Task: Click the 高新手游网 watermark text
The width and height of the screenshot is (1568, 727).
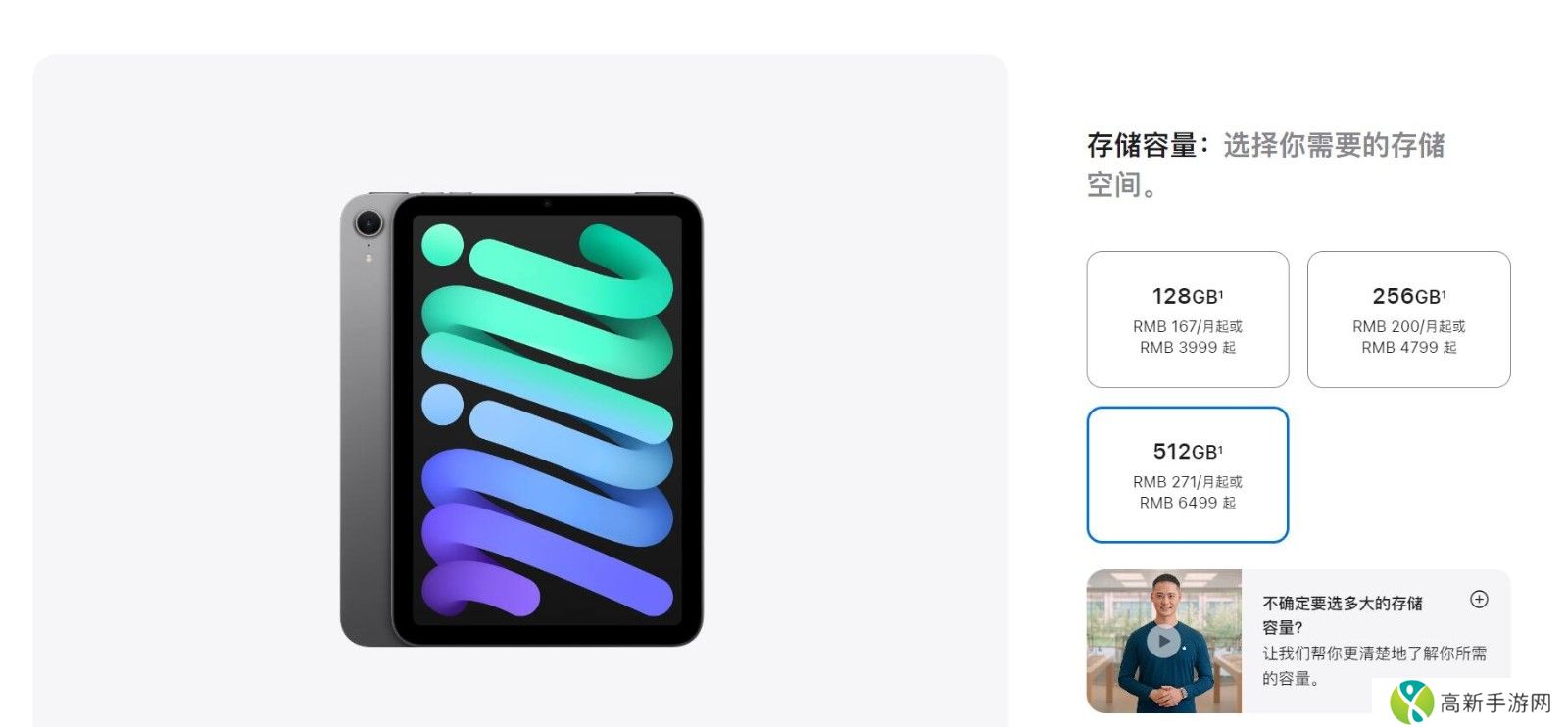Action: point(1495,703)
